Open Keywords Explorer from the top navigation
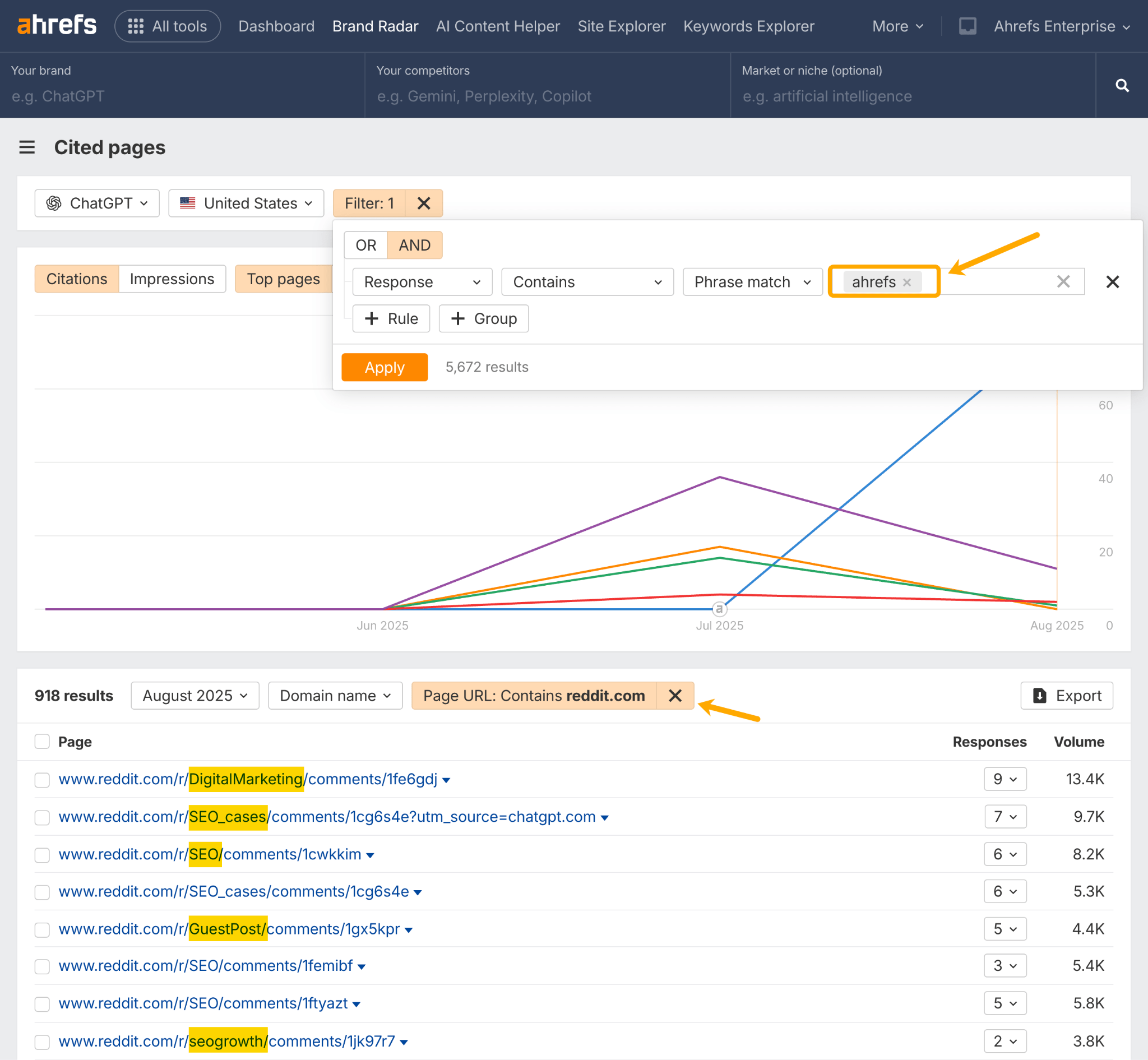1148x1060 pixels. (748, 26)
